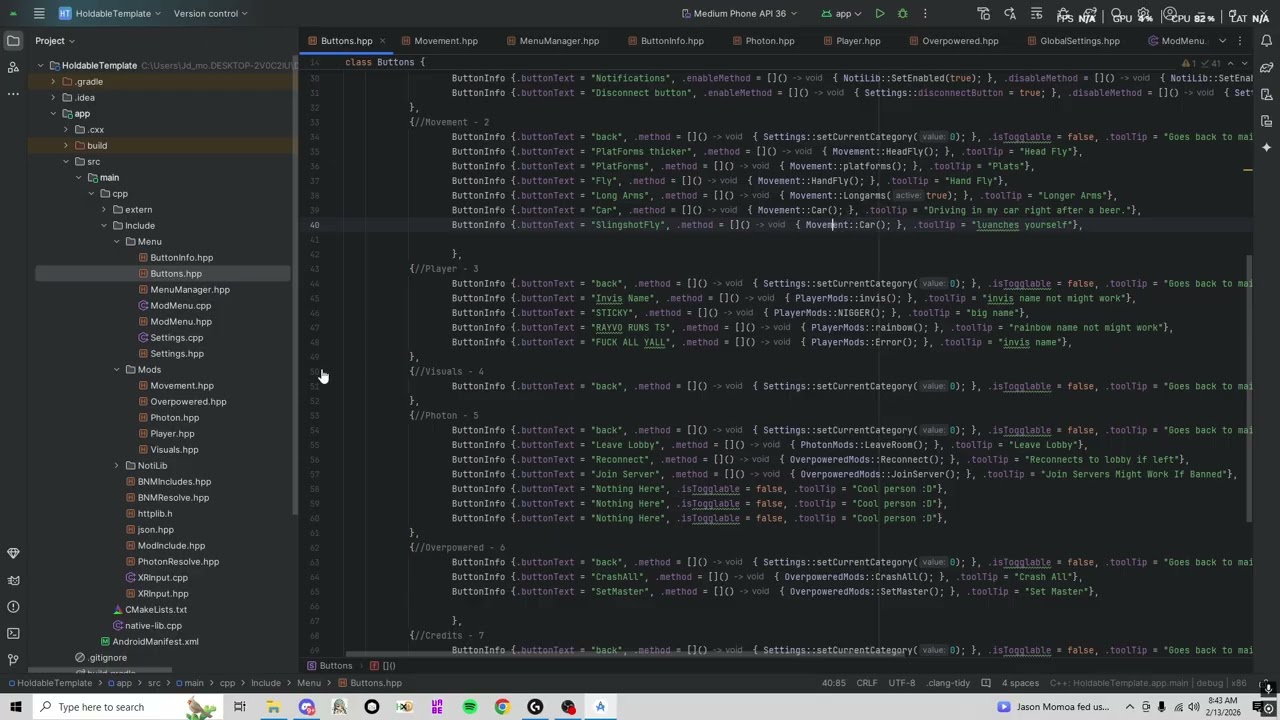1280x720 pixels.
Task: Open File Explorer from the taskbar
Action: point(272,707)
